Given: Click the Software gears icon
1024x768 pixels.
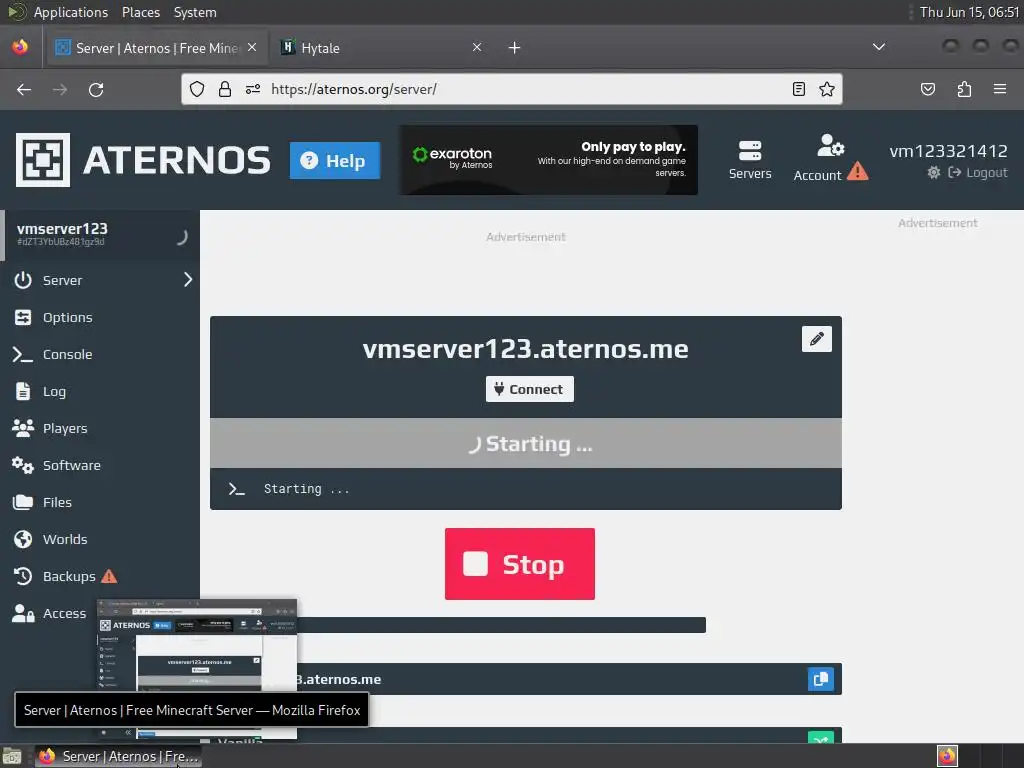Looking at the screenshot, I should pos(23,465).
